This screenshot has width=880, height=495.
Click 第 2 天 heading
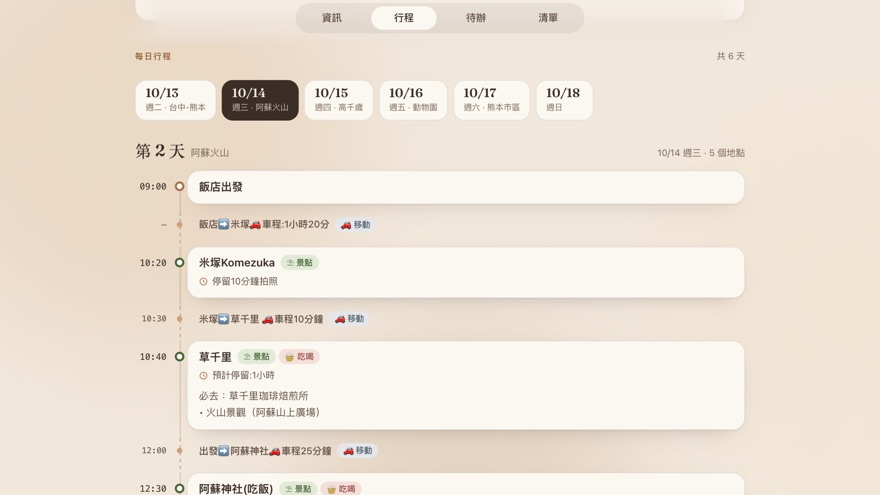tap(160, 151)
